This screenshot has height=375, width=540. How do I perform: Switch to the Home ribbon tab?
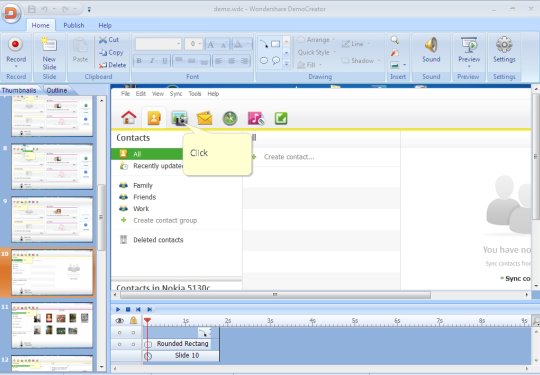(40, 25)
